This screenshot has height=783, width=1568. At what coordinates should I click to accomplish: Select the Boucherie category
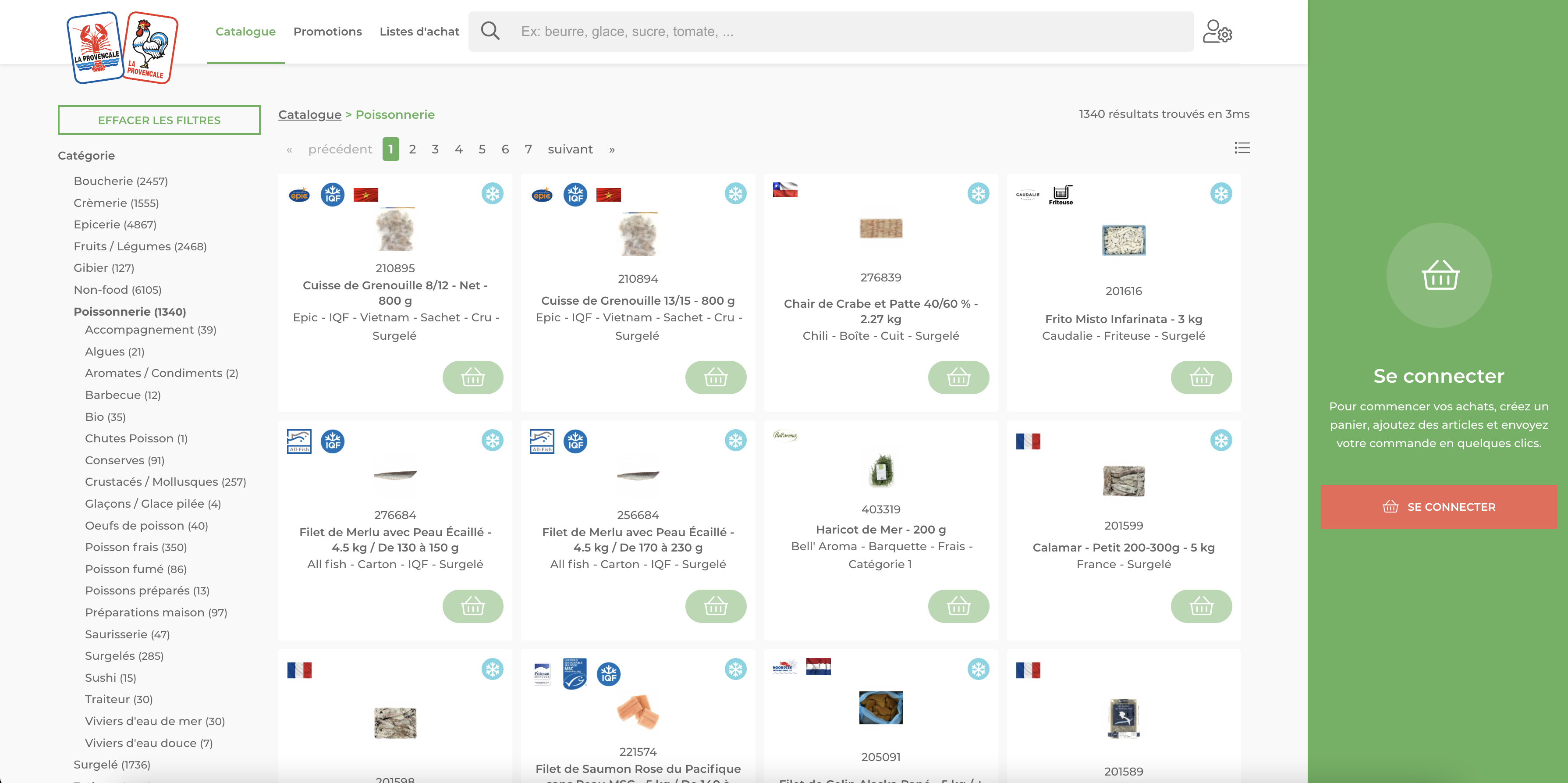click(x=121, y=181)
